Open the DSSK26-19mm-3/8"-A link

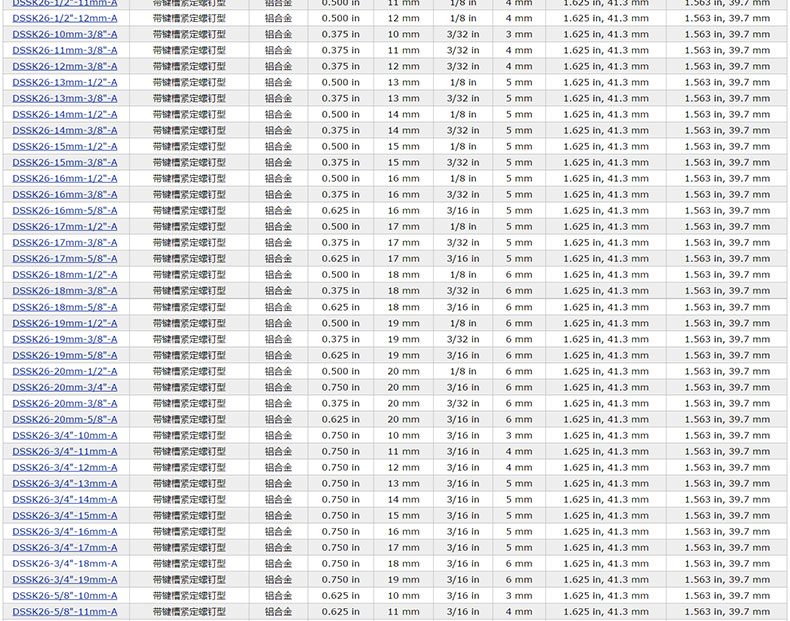point(64,339)
